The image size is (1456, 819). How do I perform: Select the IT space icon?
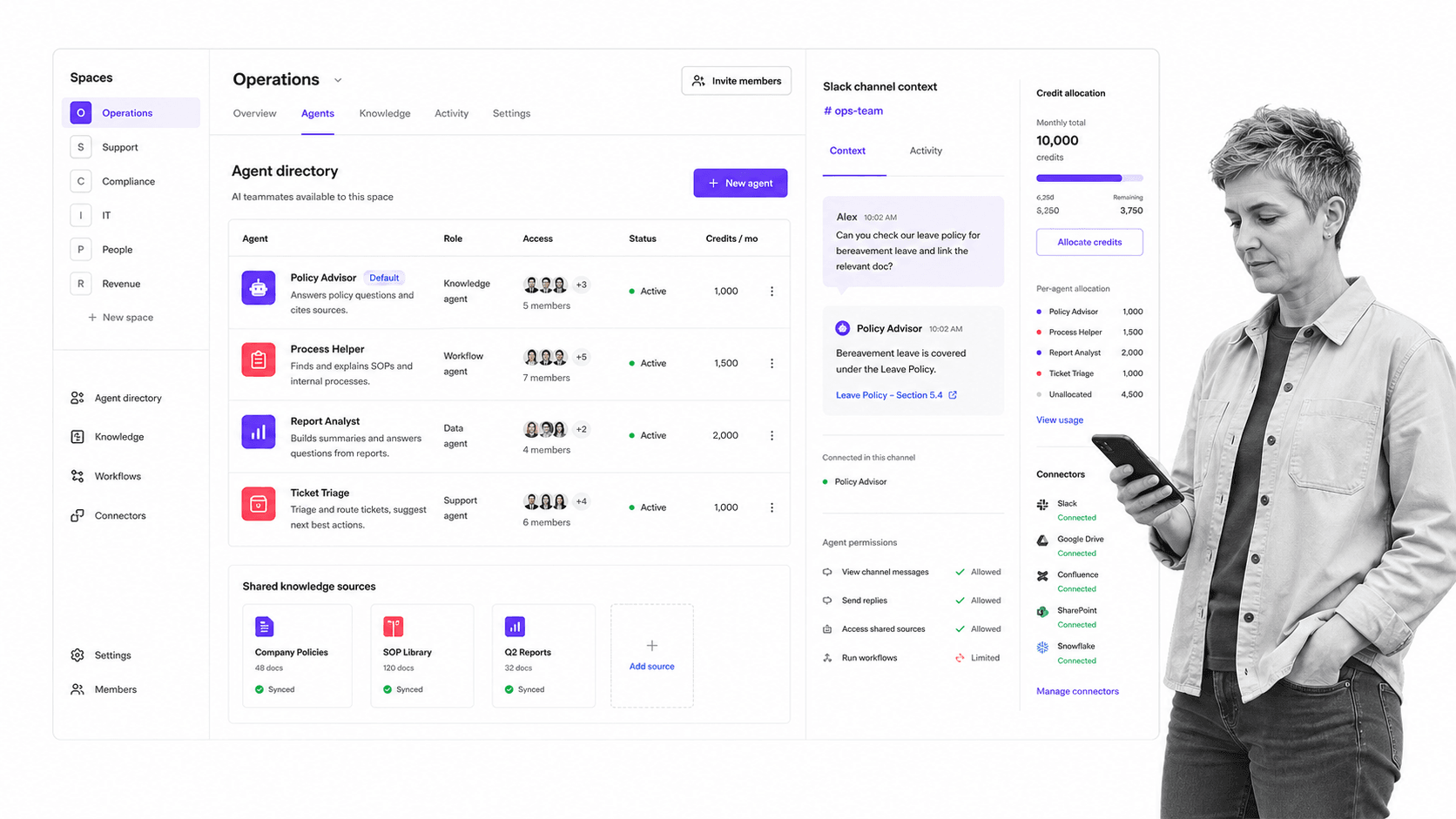point(80,215)
